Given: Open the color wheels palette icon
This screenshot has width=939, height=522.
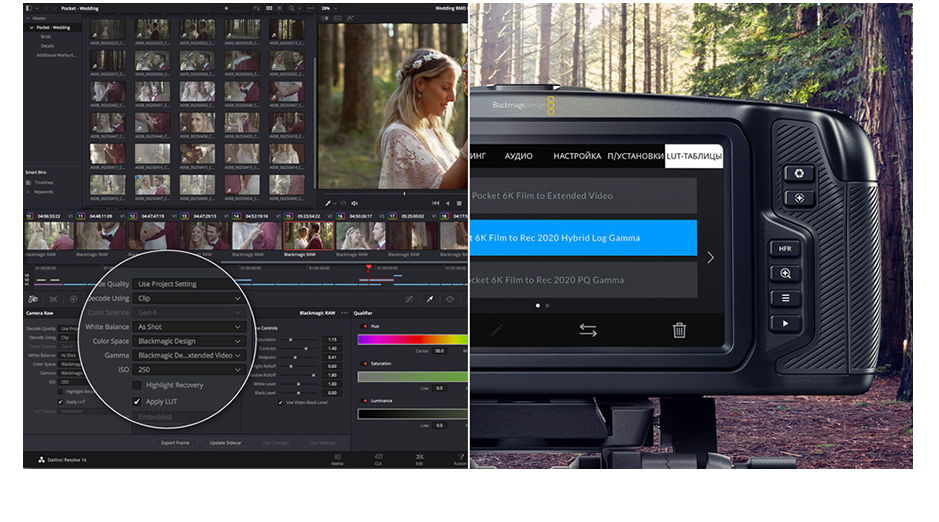Looking at the screenshot, I should (74, 299).
